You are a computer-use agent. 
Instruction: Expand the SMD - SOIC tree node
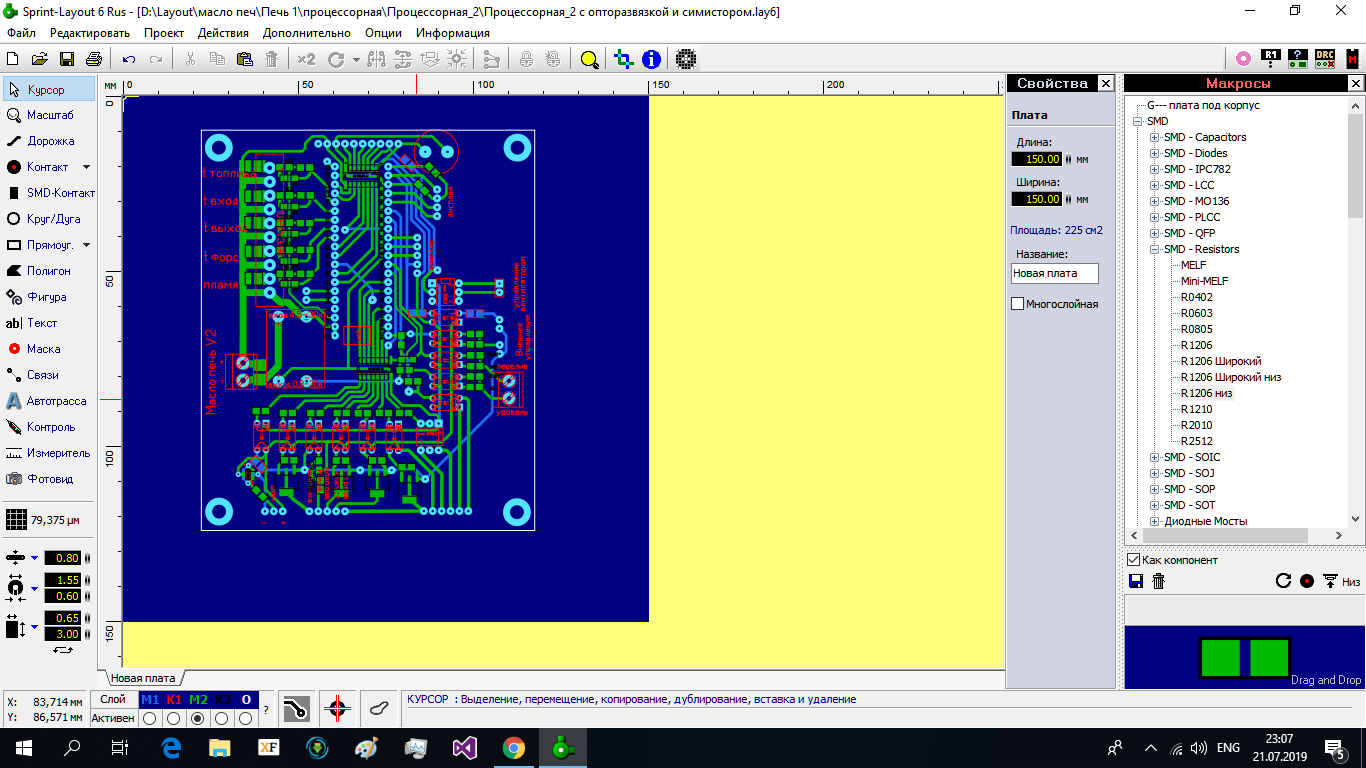pos(1154,457)
